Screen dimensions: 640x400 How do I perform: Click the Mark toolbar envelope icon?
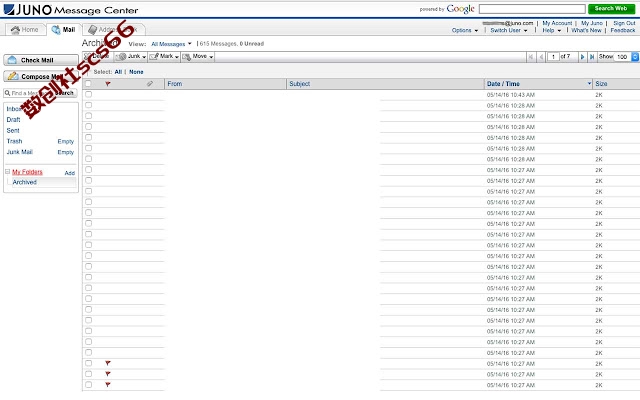[154, 56]
